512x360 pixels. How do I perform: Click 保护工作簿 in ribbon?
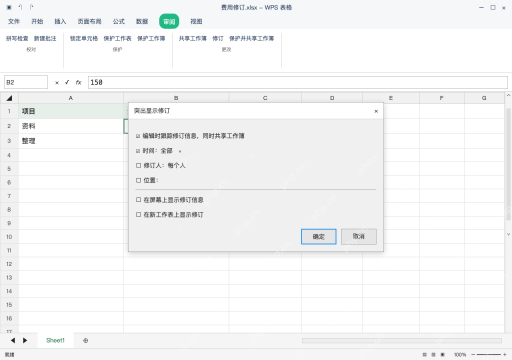point(151,39)
